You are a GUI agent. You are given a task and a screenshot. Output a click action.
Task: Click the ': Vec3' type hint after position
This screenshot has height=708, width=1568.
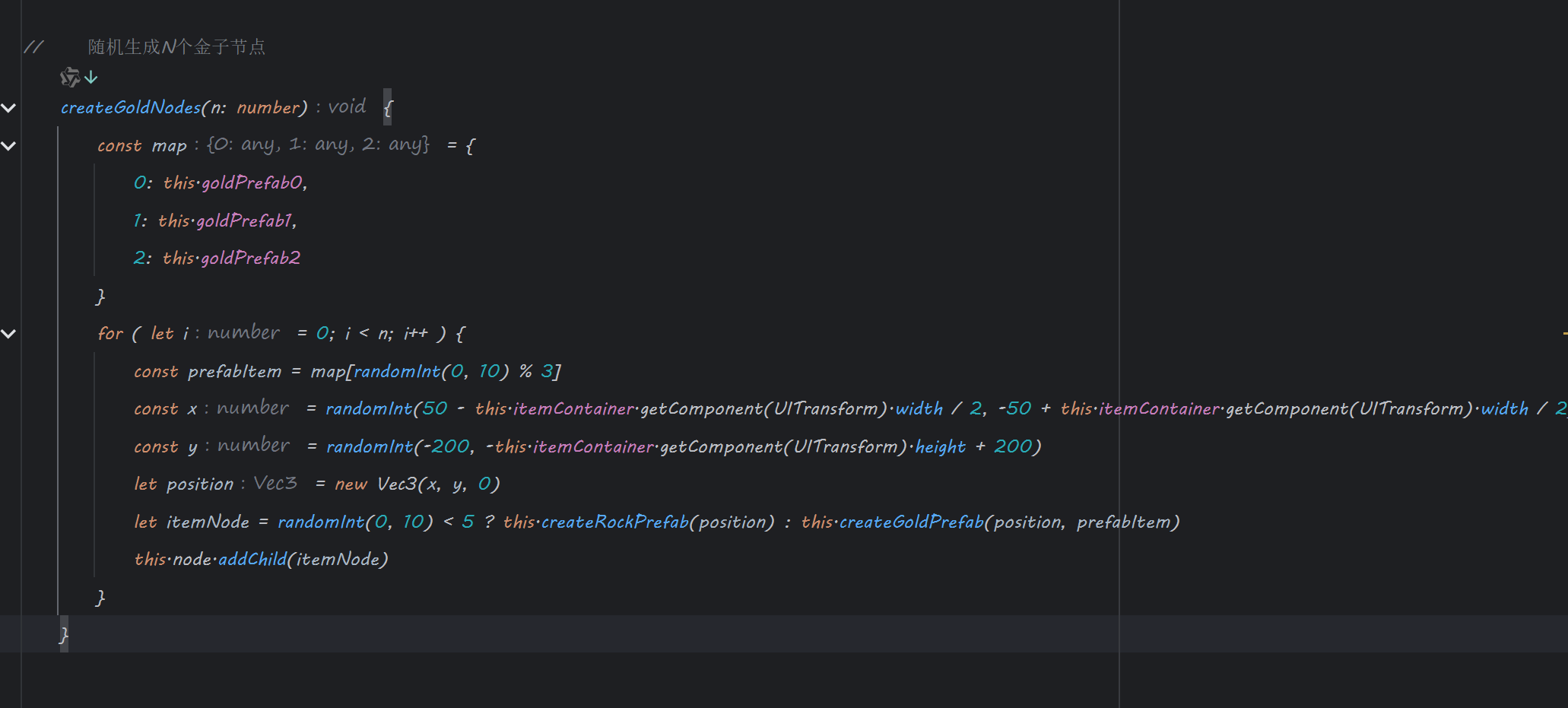(x=269, y=484)
